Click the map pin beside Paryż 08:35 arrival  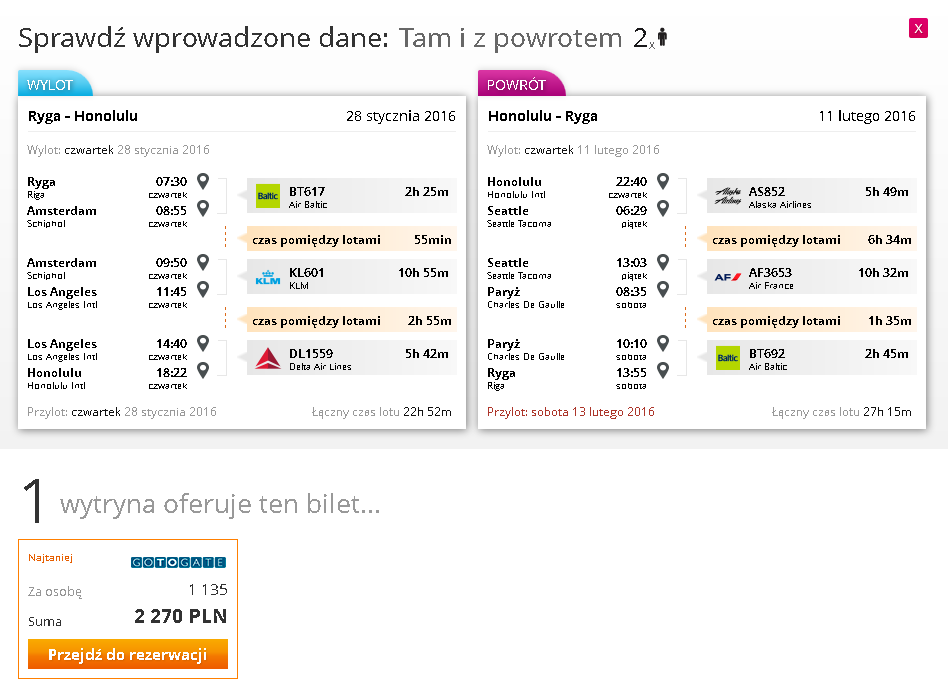click(663, 290)
